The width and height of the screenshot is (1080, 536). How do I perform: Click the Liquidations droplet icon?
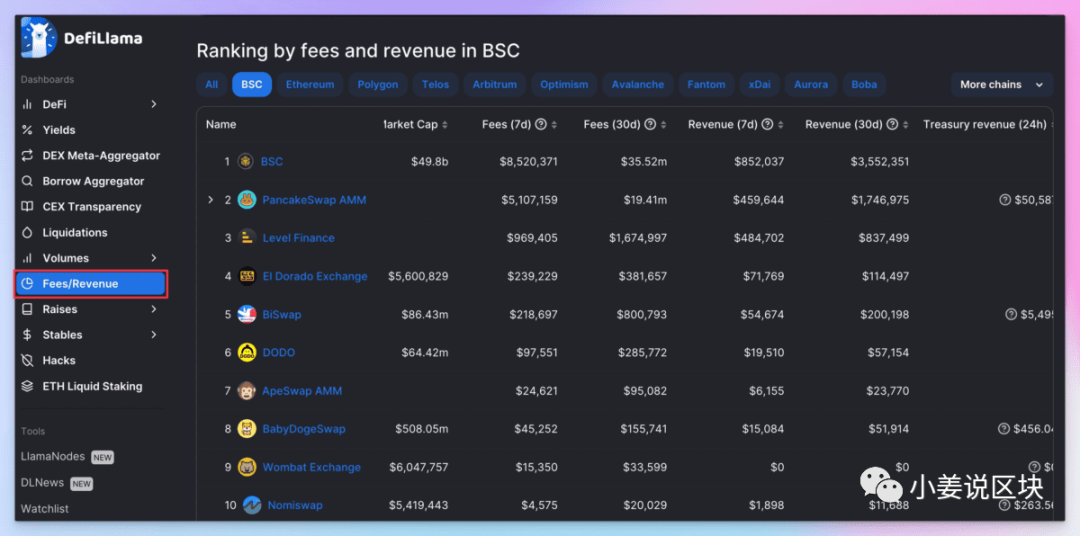pyautogui.click(x=27, y=232)
